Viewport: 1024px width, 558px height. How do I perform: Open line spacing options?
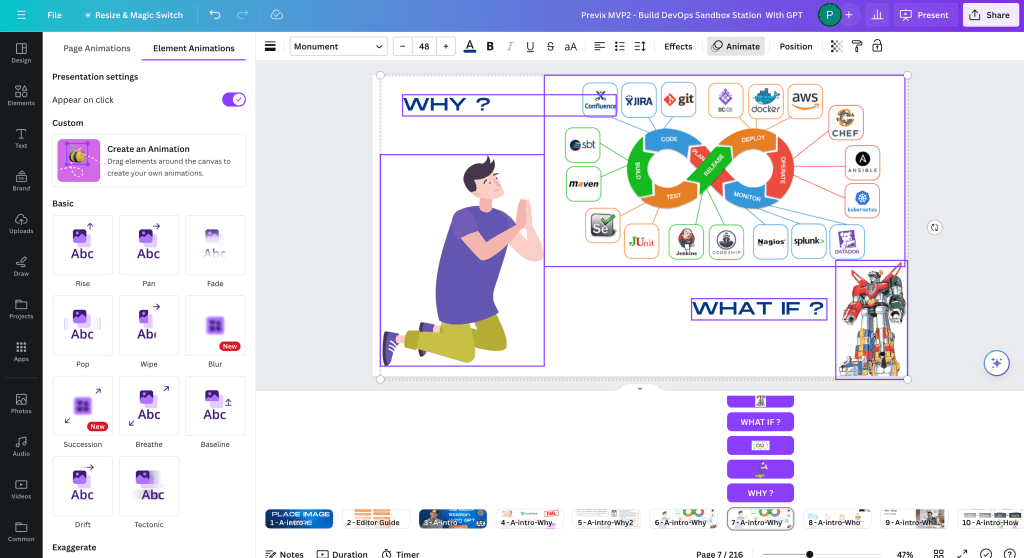point(639,46)
